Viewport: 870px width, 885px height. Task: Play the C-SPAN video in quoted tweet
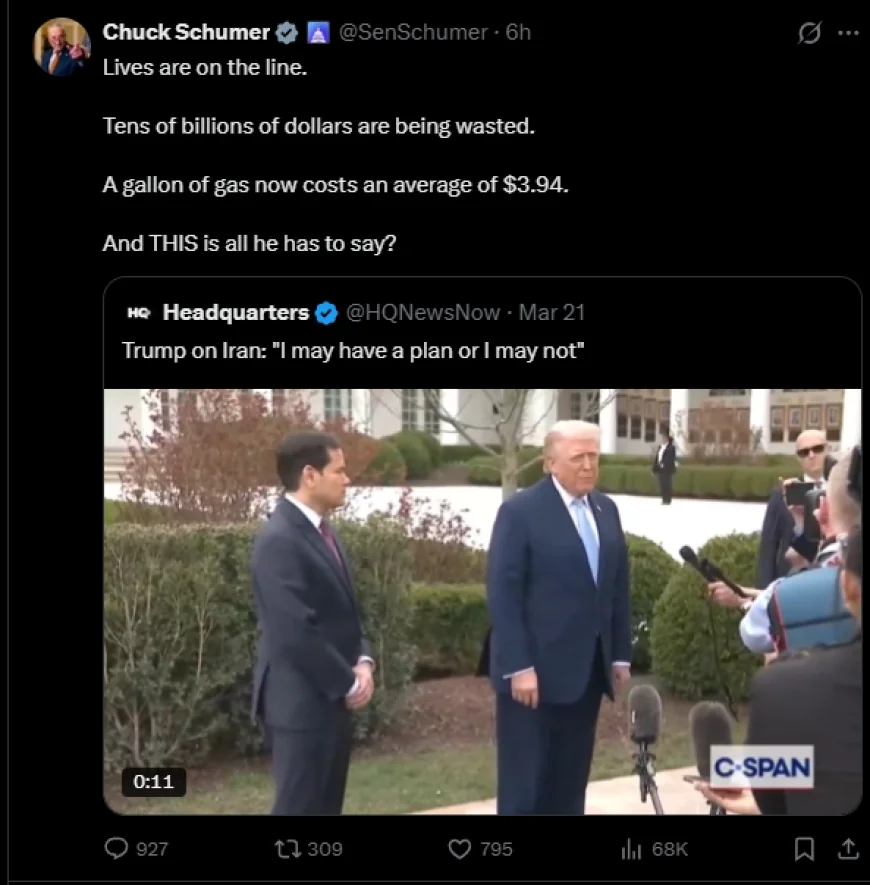[482, 602]
